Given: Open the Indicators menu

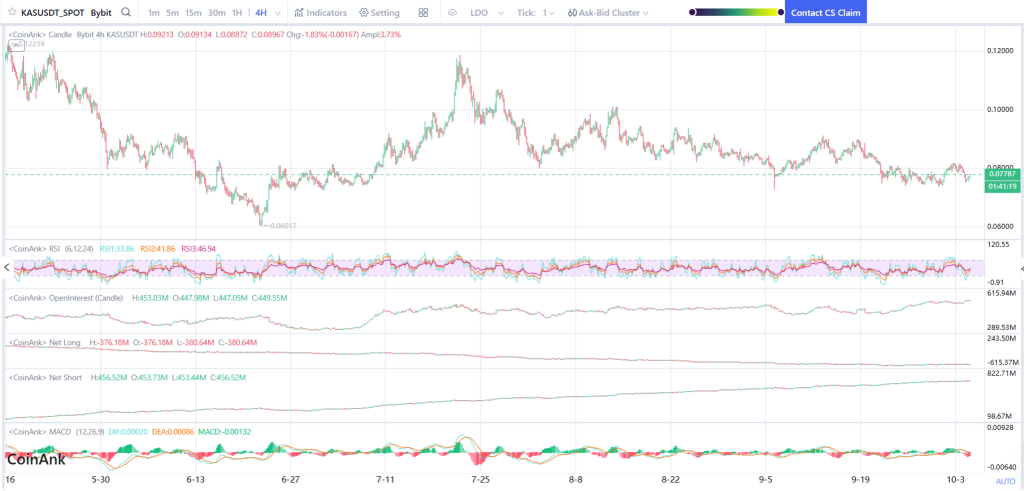Looking at the screenshot, I should pyautogui.click(x=321, y=12).
